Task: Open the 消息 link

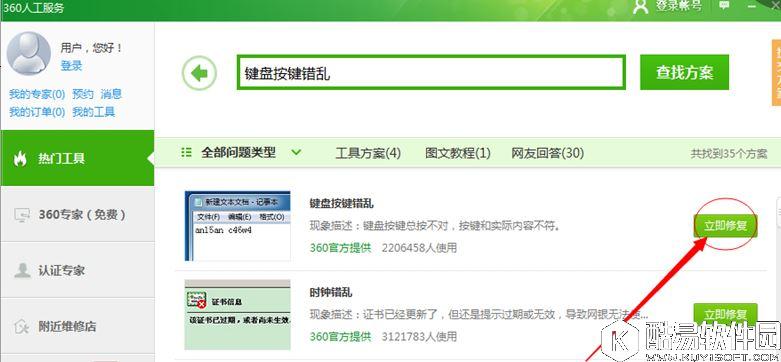Action: (x=111, y=94)
